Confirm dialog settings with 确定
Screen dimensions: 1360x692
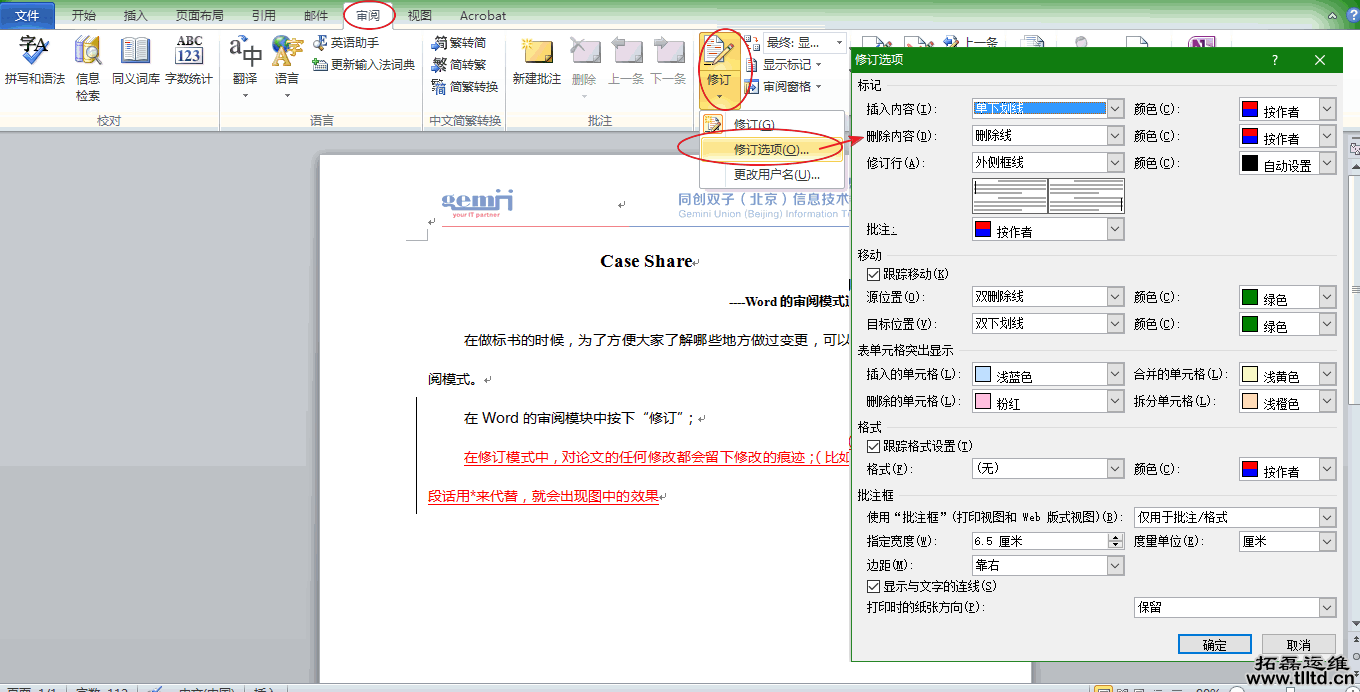pyautogui.click(x=1214, y=644)
